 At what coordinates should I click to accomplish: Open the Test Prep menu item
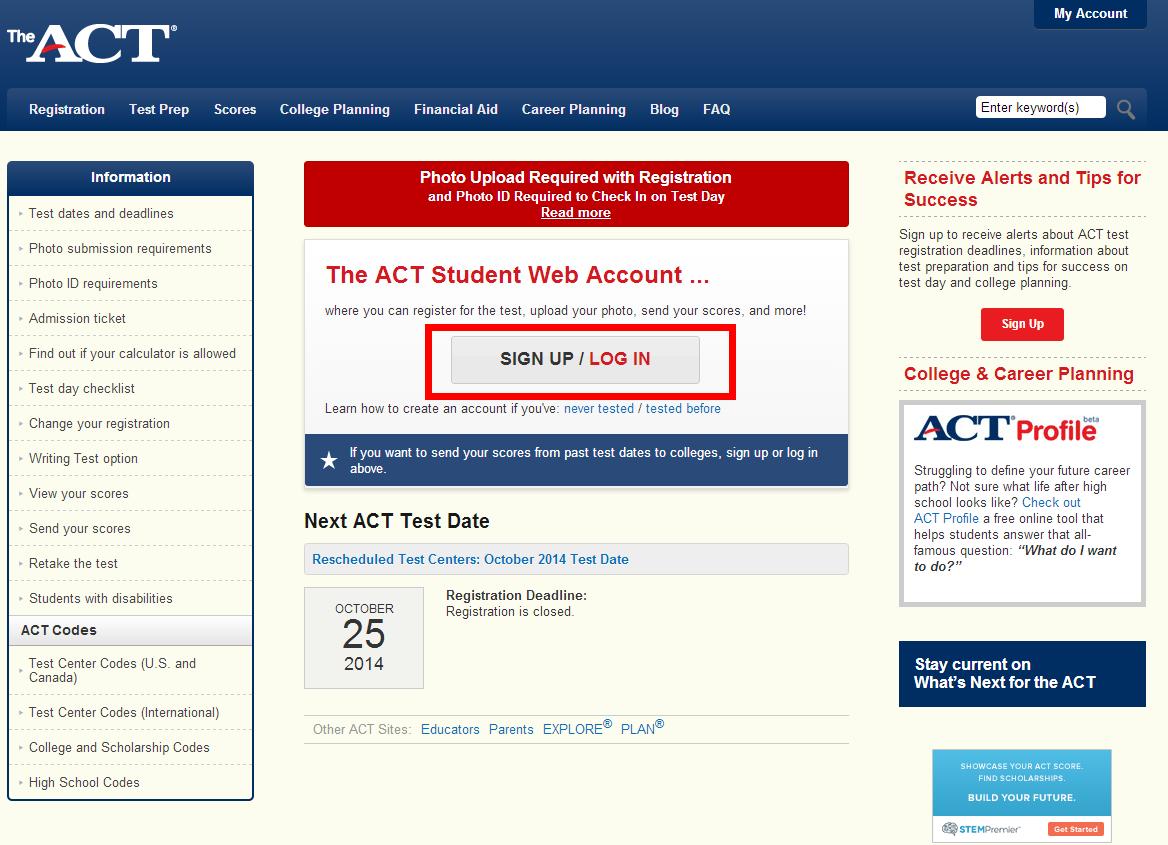(x=159, y=110)
